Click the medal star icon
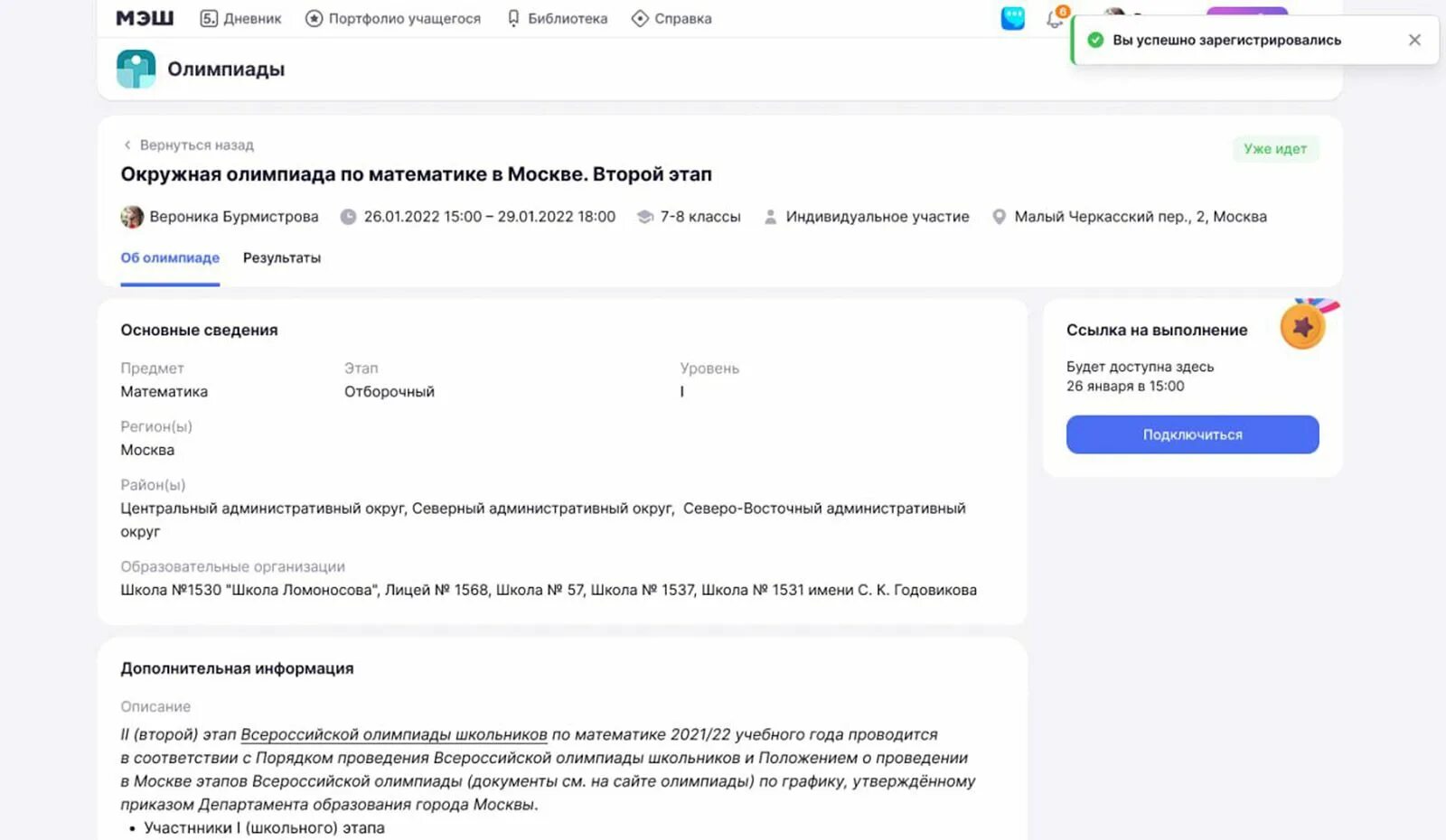Viewport: 1446px width, 840px height. coord(1302,326)
